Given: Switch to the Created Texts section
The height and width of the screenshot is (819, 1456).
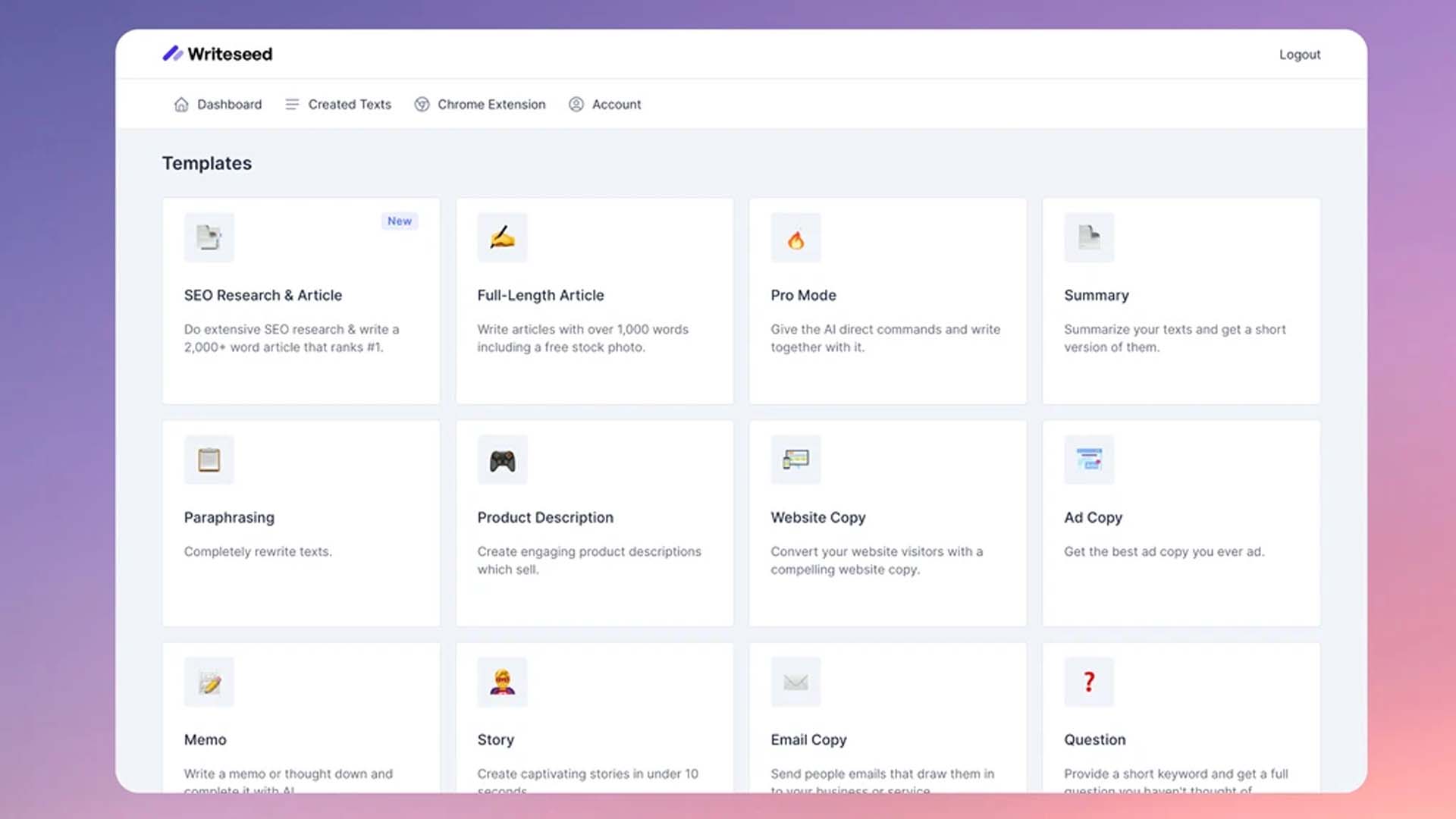Looking at the screenshot, I should pyautogui.click(x=338, y=104).
